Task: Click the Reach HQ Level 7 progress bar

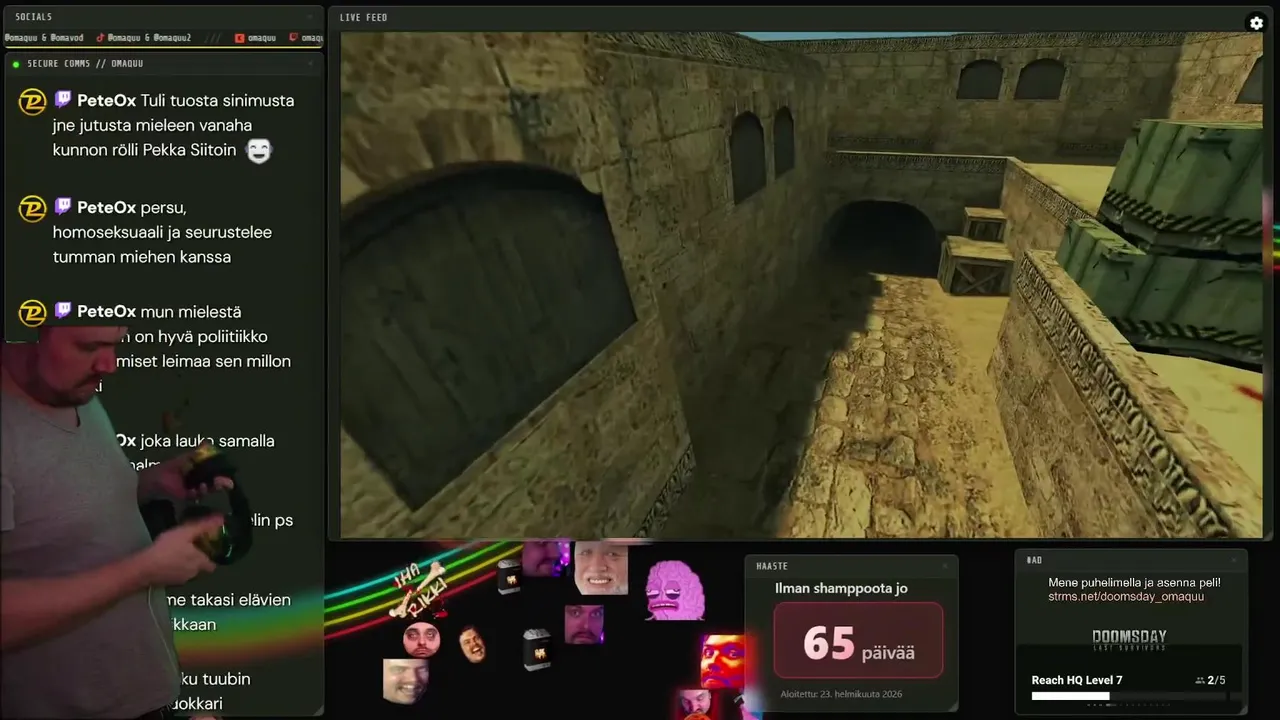Action: (x=1128, y=696)
